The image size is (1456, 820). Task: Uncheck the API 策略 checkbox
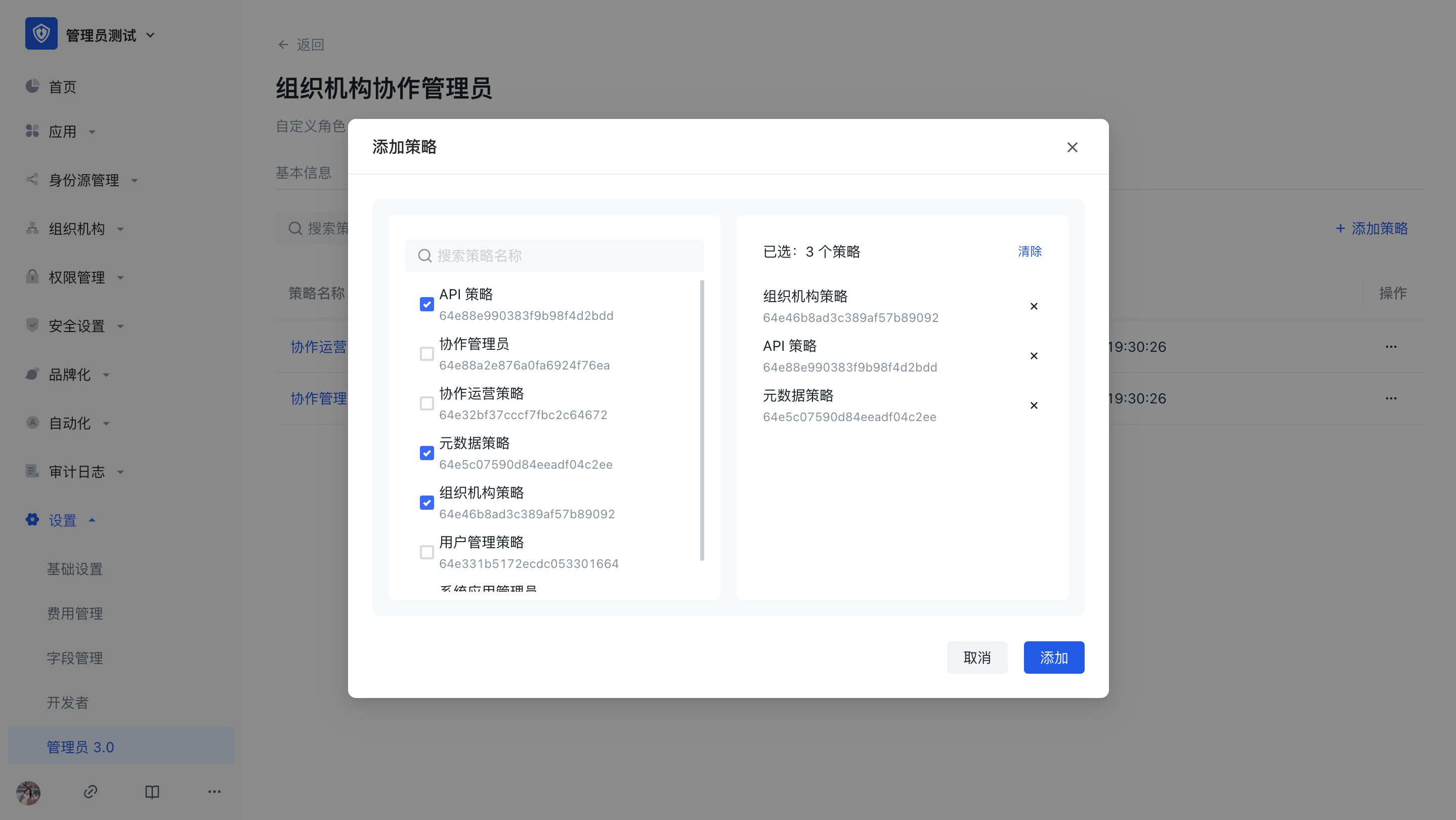pos(427,304)
